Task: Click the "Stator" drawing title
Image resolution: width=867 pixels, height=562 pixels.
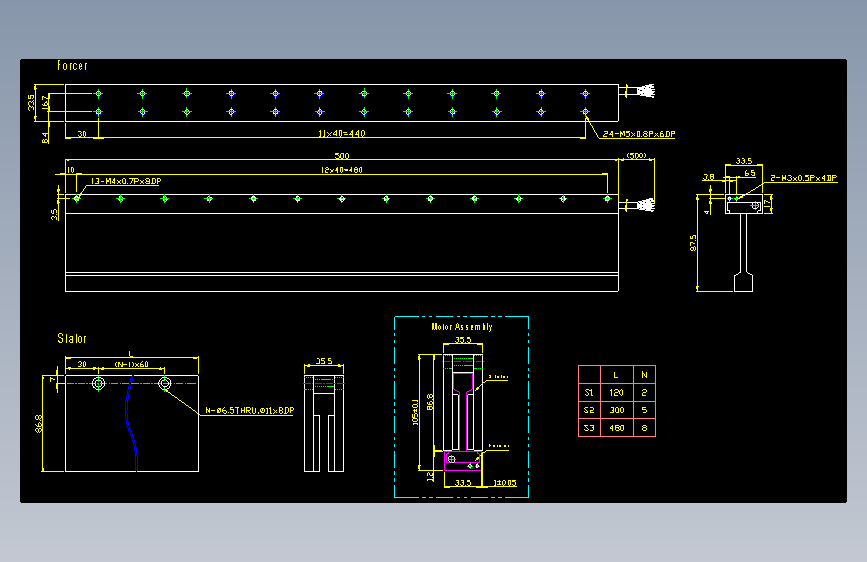Action: coord(72,339)
